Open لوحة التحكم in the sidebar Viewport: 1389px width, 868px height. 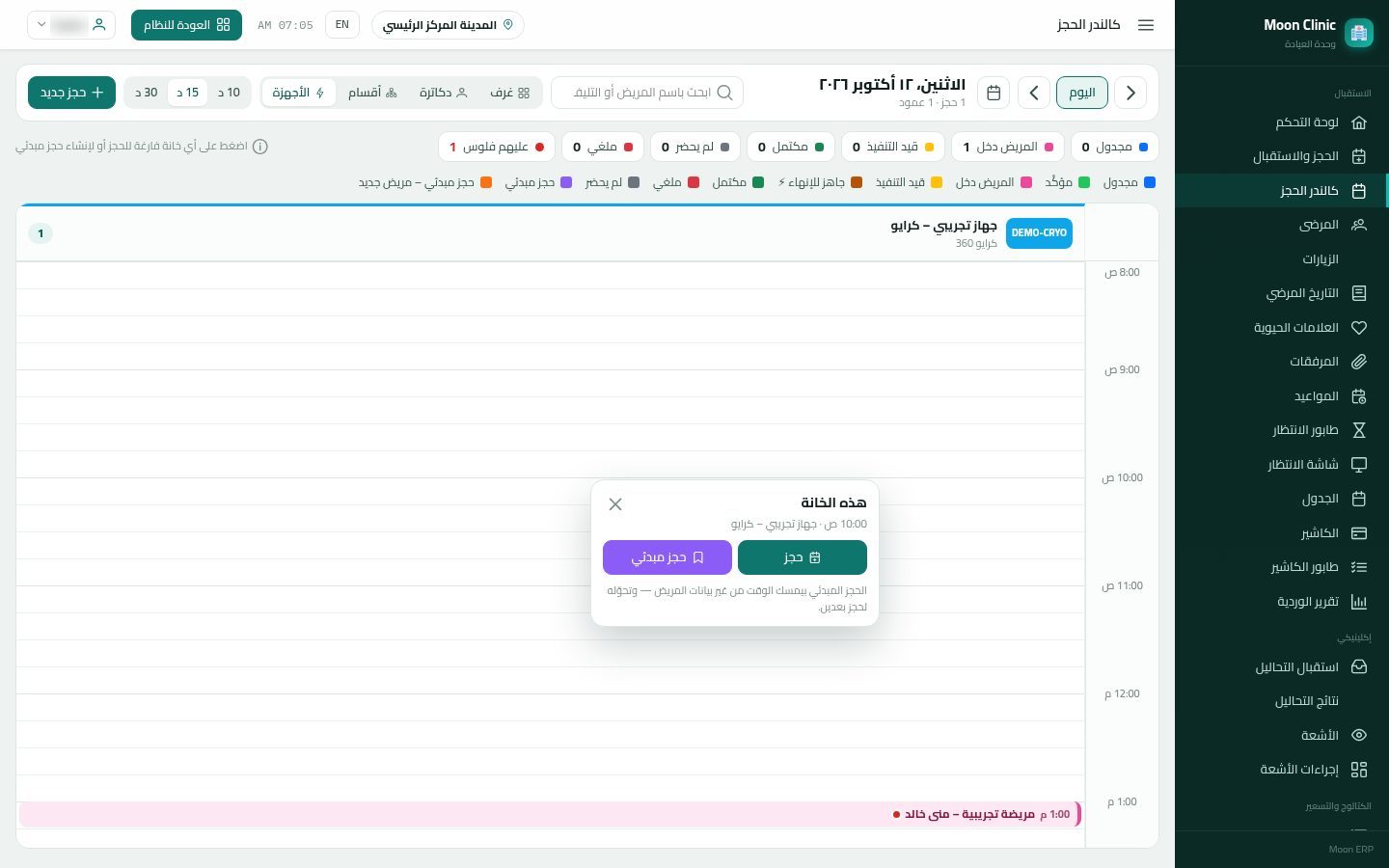tap(1281, 122)
